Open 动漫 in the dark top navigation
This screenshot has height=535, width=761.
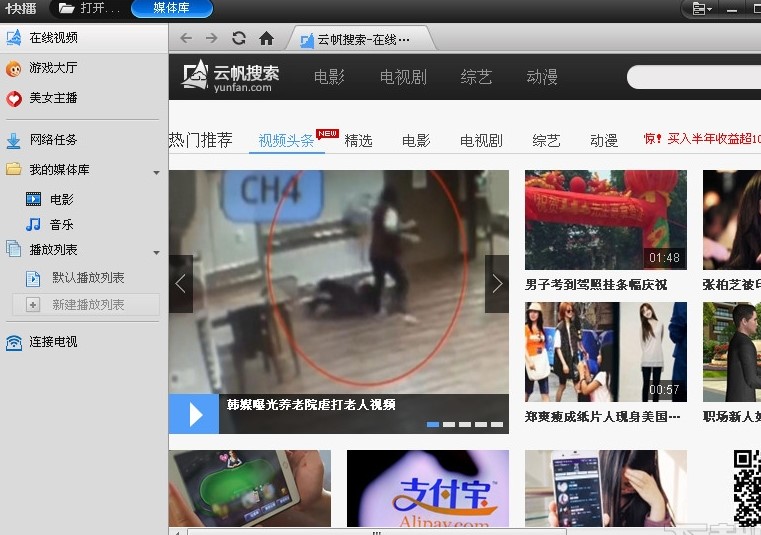[x=542, y=77]
